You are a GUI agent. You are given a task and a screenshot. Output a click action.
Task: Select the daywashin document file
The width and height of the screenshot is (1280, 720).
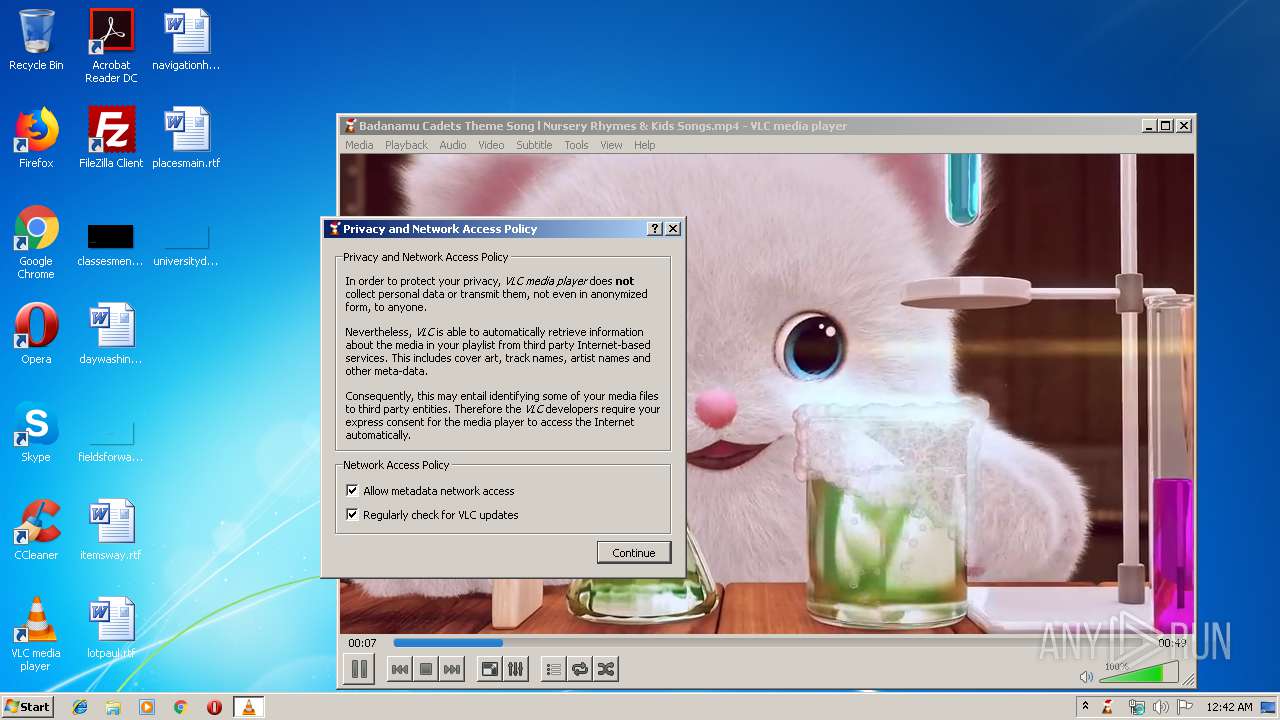[111, 334]
